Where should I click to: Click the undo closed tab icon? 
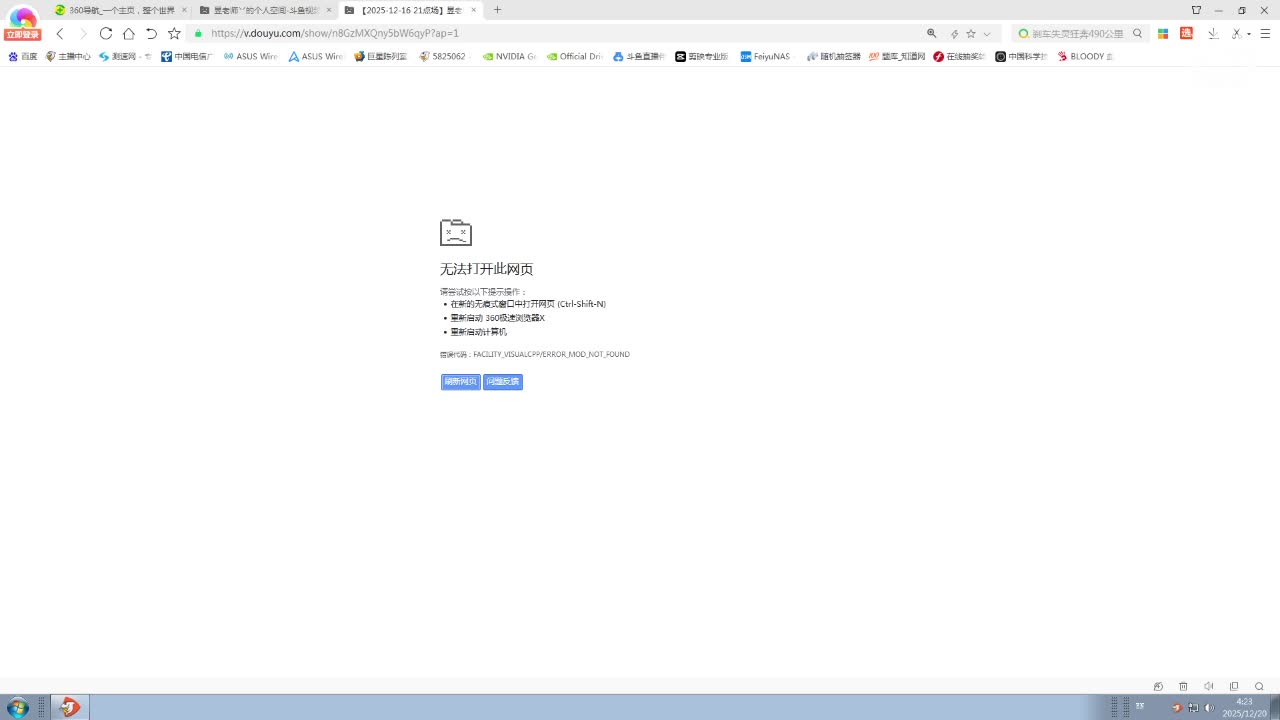151,33
